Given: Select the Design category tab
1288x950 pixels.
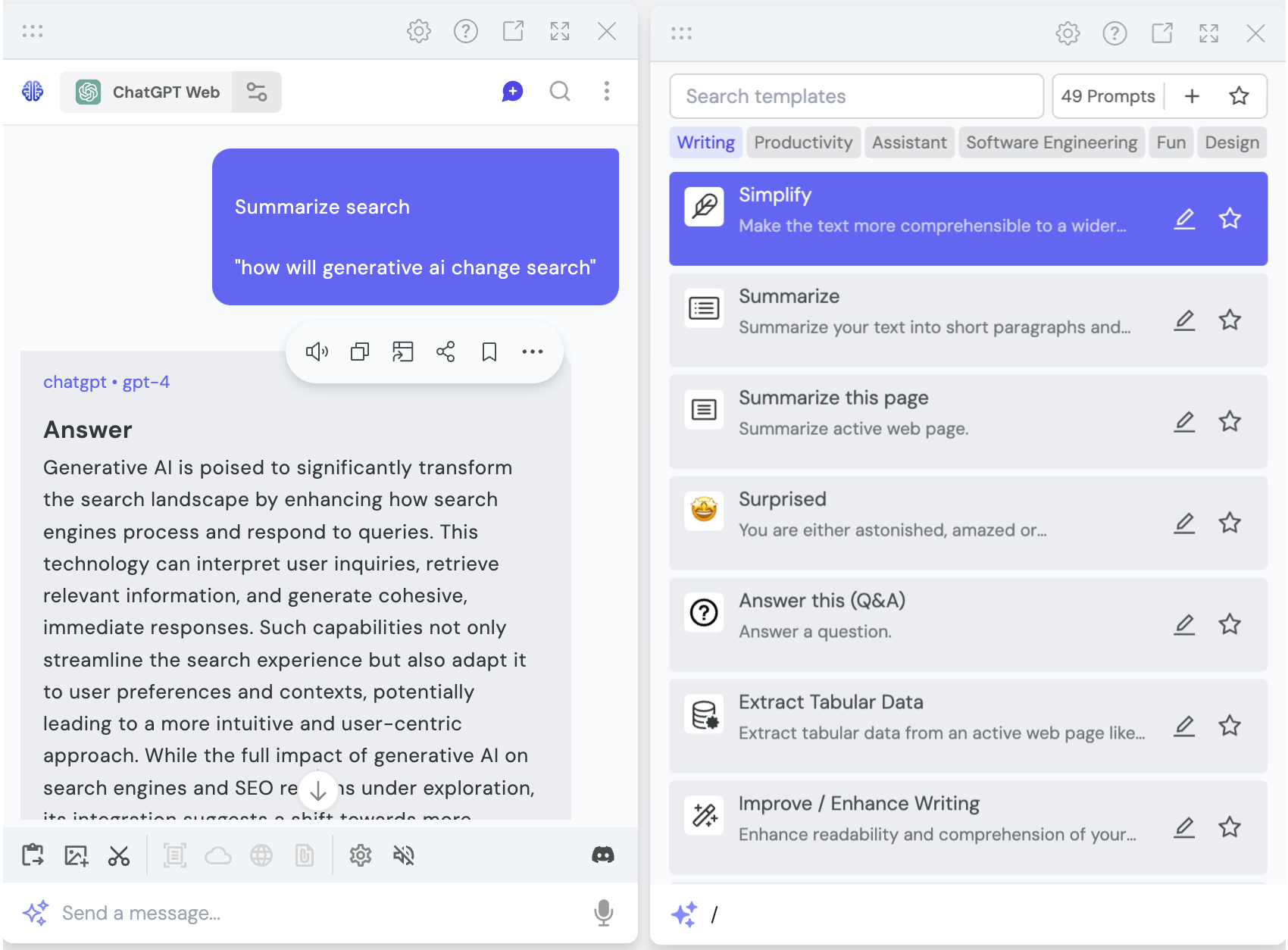Looking at the screenshot, I should coord(1232,142).
